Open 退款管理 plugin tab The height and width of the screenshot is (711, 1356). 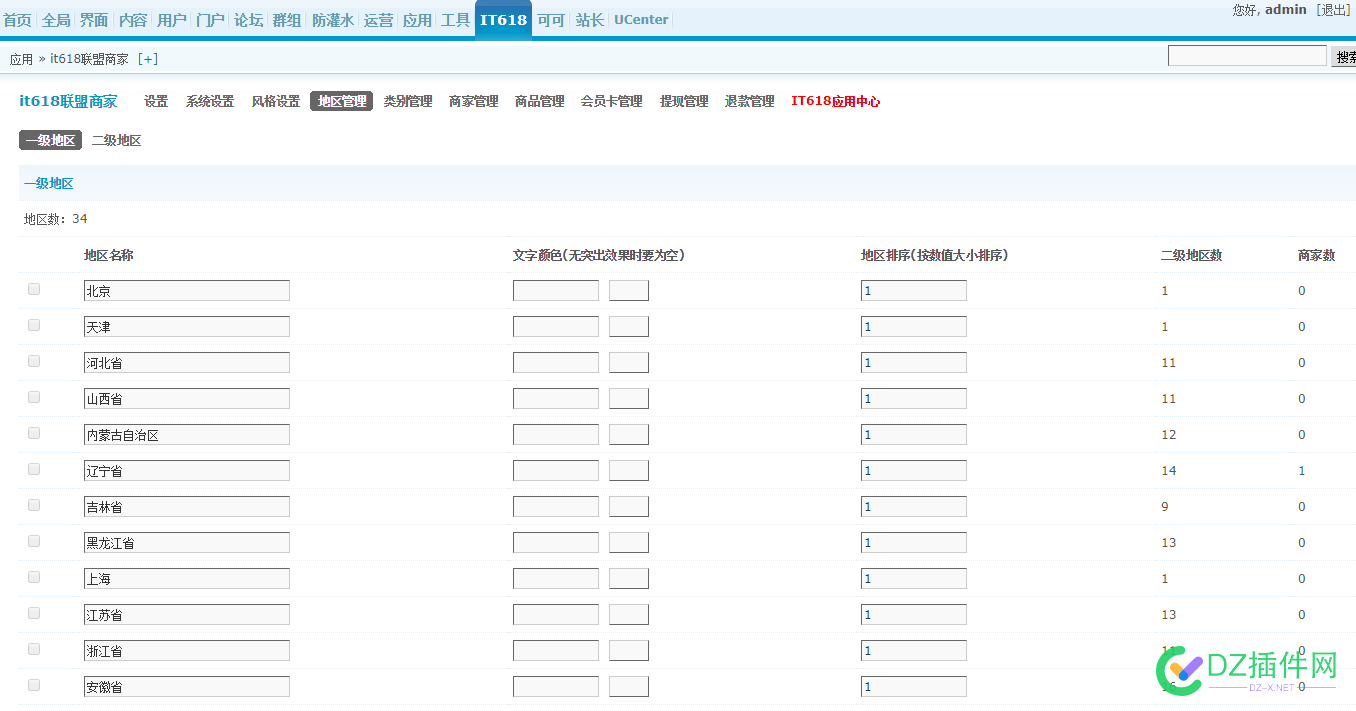pos(750,101)
